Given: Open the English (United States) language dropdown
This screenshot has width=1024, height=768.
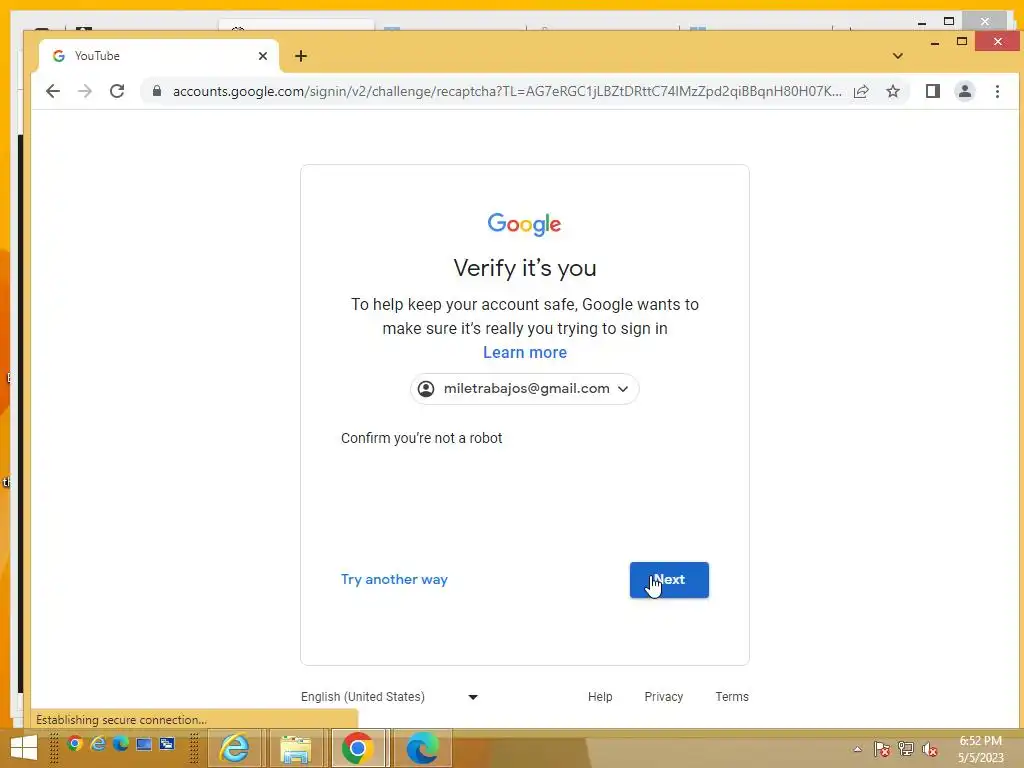Looking at the screenshot, I should pyautogui.click(x=390, y=697).
